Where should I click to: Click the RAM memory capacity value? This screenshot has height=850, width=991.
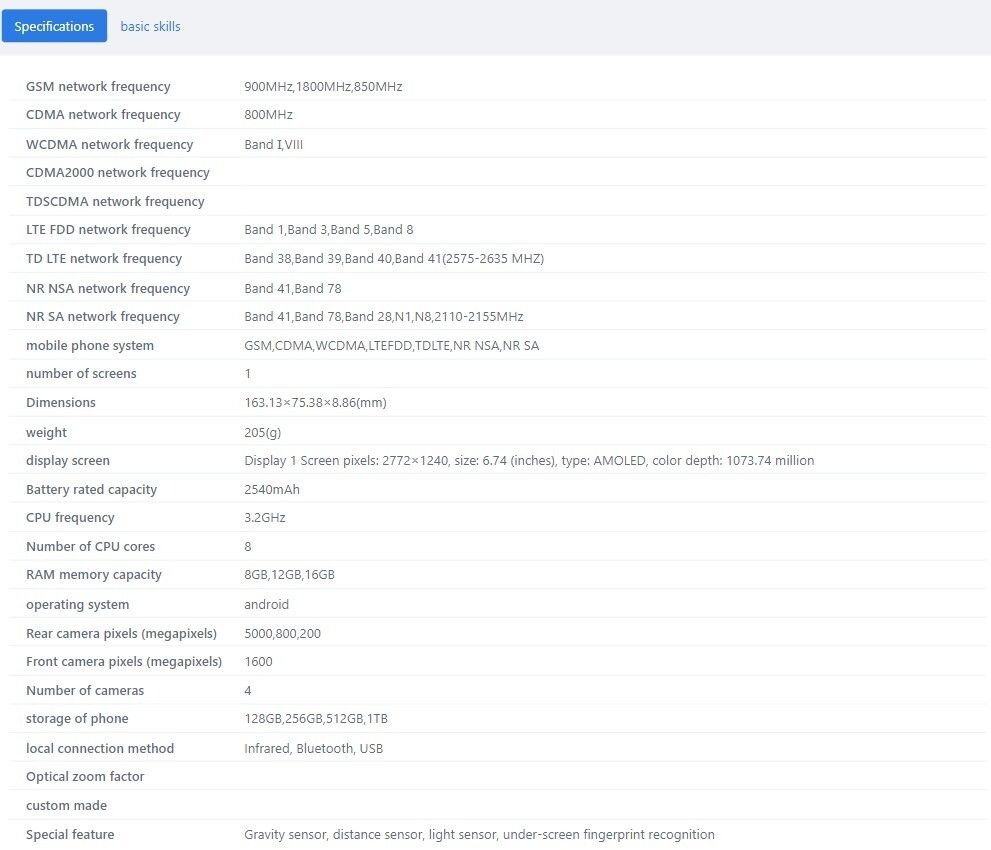(289, 575)
